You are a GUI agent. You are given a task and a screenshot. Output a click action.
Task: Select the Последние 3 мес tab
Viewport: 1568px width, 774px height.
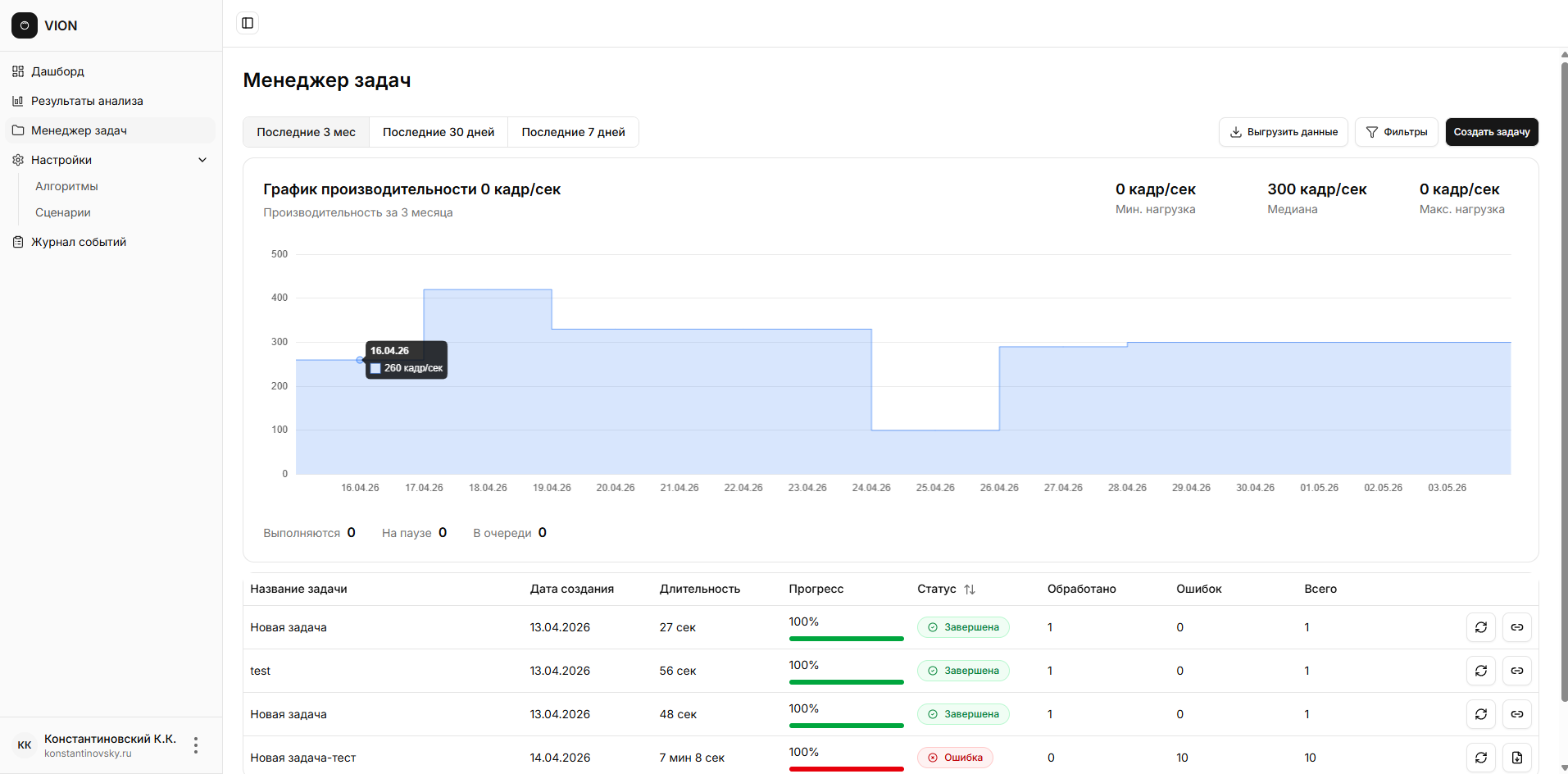point(306,132)
